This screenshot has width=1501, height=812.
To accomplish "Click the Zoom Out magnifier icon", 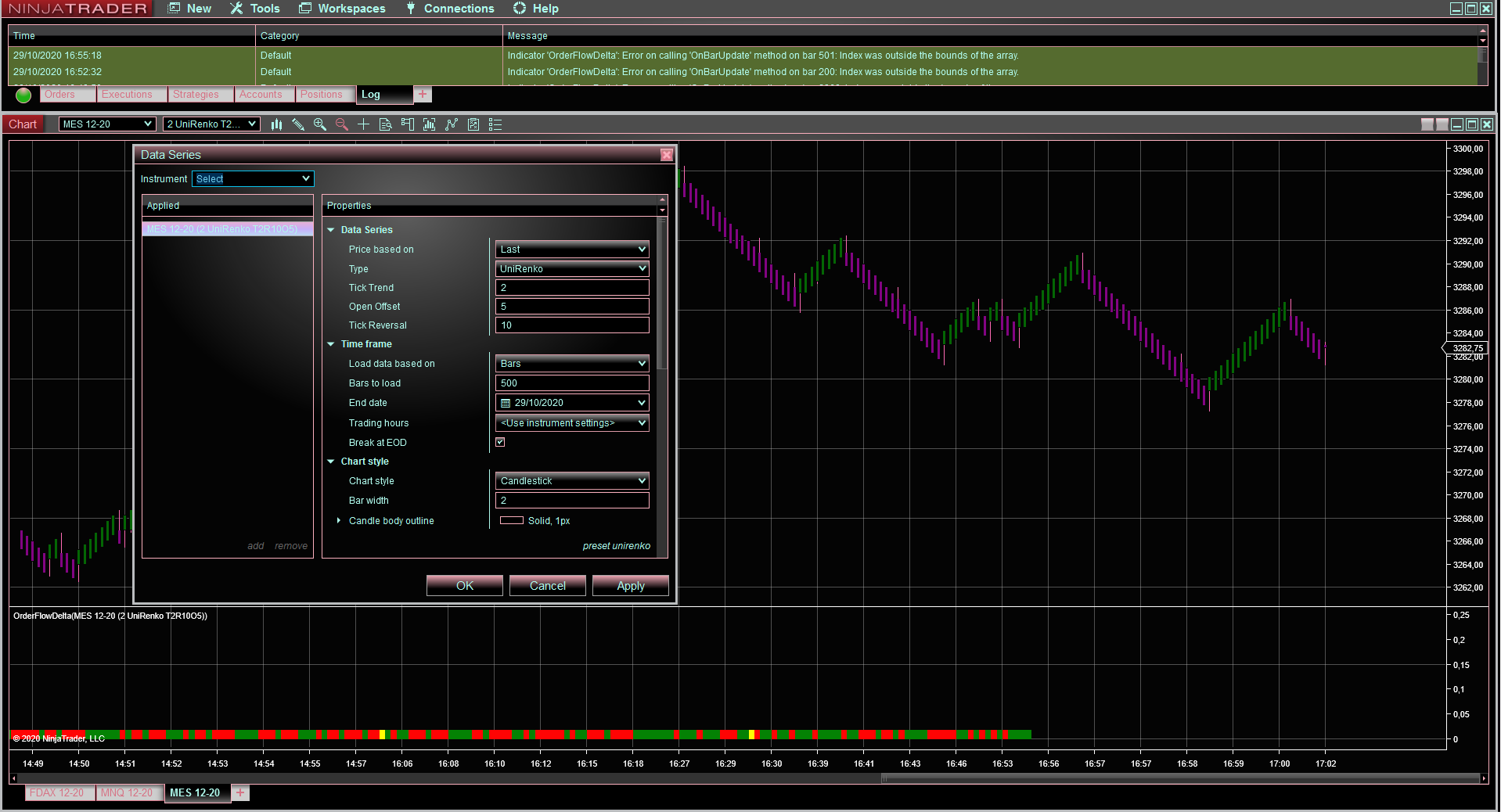I will tap(342, 124).
